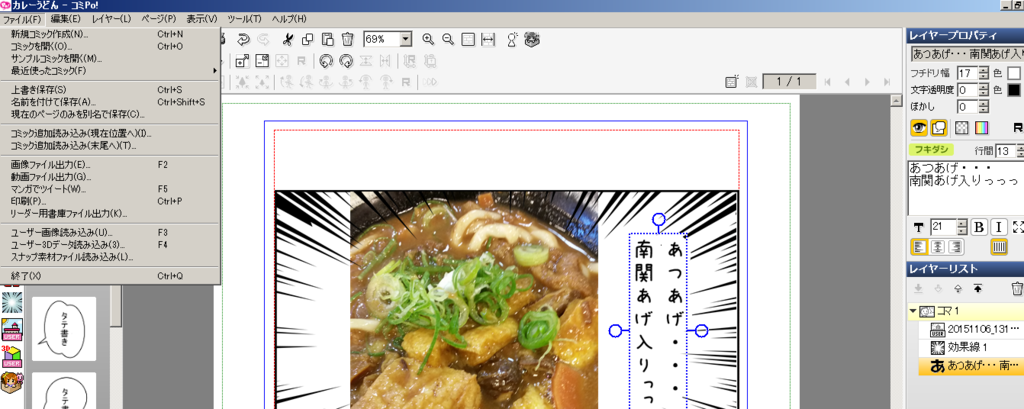
Task: Click the zoom in magnifier icon
Action: pyautogui.click(x=428, y=39)
